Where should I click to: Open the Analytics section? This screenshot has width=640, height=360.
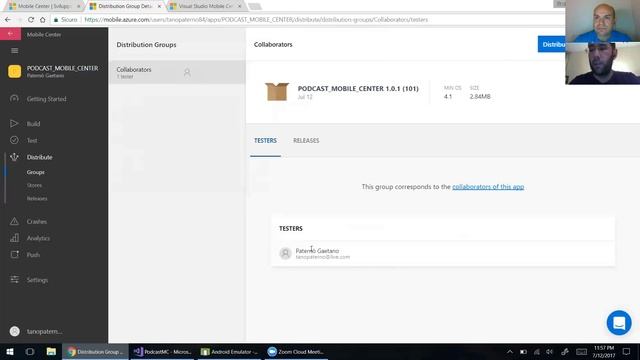click(38, 238)
